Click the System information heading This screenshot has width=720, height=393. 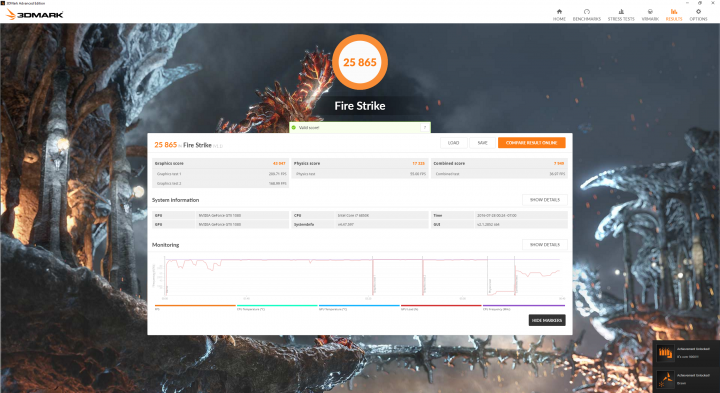[175, 200]
